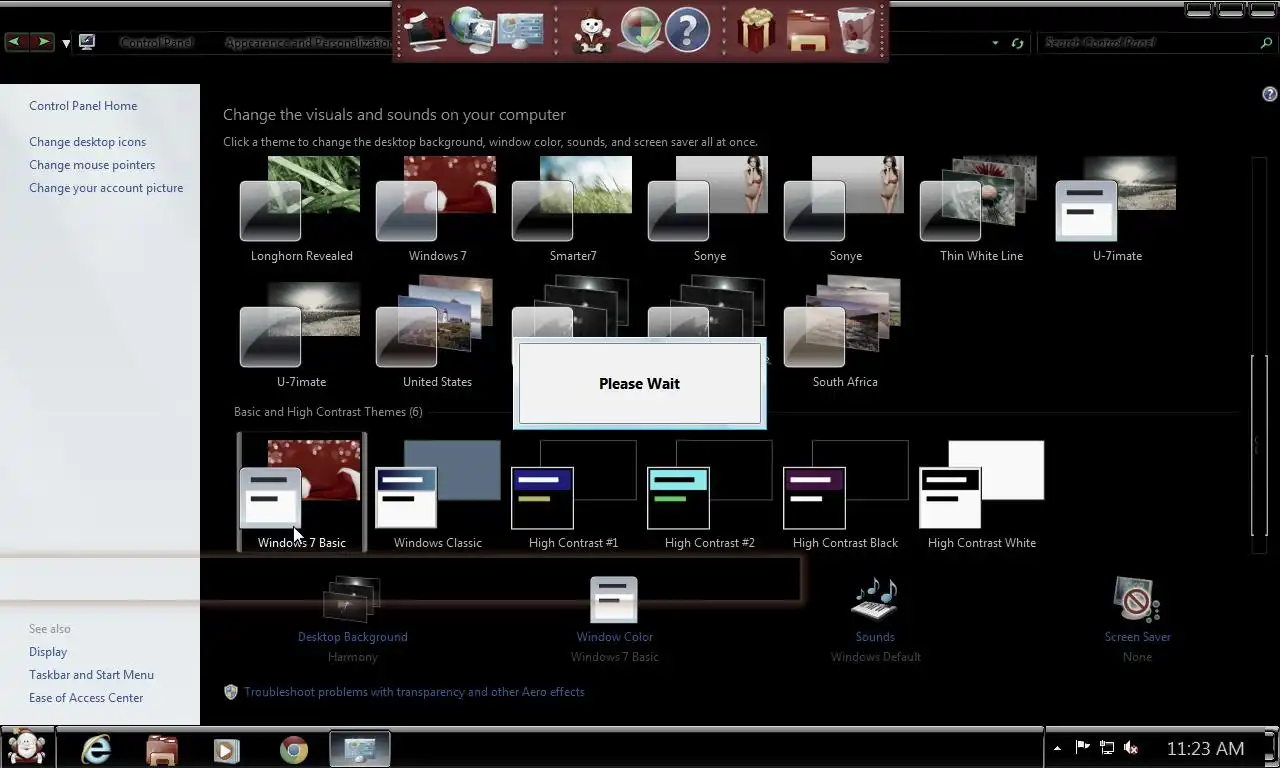
Task: Apply the High Contrast #2 theme
Action: coord(709,494)
